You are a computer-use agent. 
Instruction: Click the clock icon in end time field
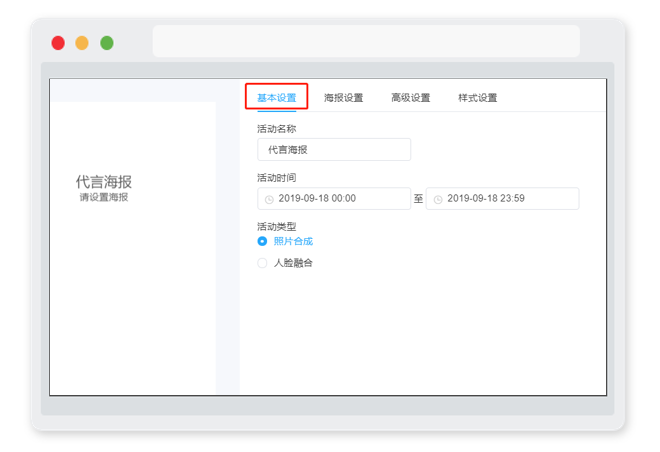438,199
